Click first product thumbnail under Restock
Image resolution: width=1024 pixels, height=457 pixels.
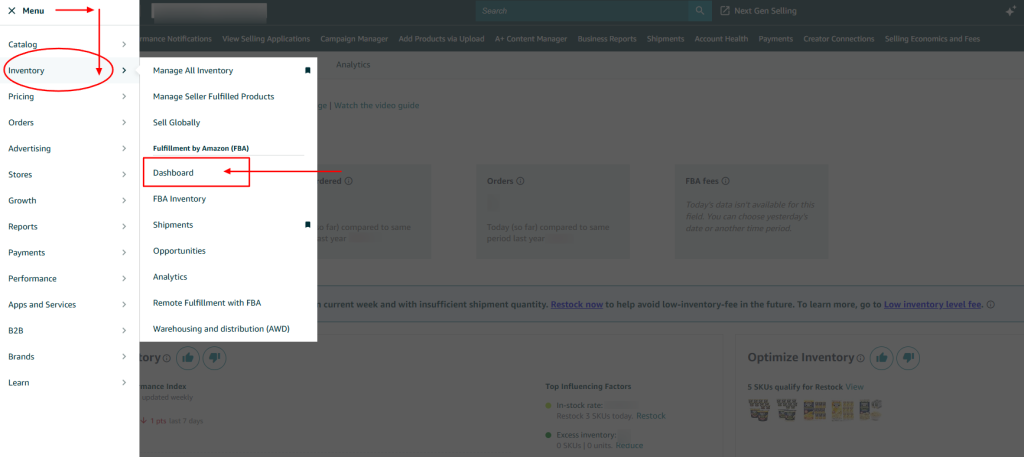click(759, 410)
